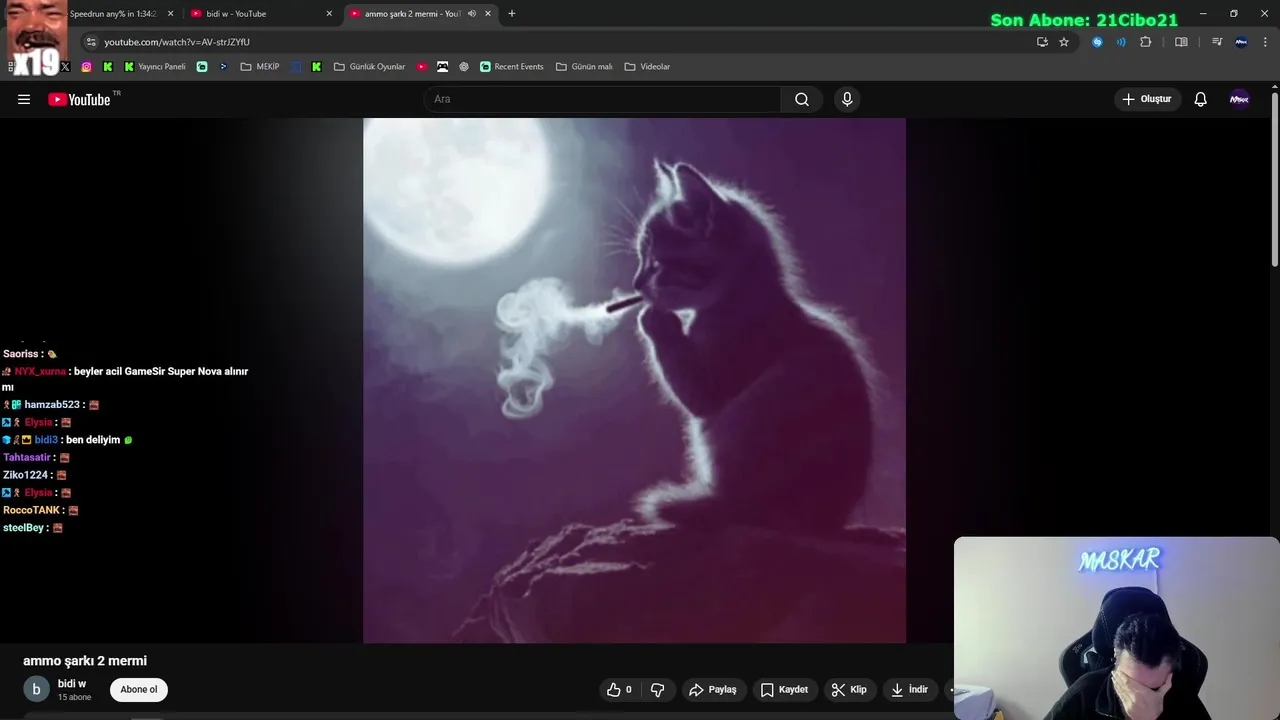Open the Instagram bookmark
Image resolution: width=1280 pixels, height=720 pixels.
coord(87,67)
